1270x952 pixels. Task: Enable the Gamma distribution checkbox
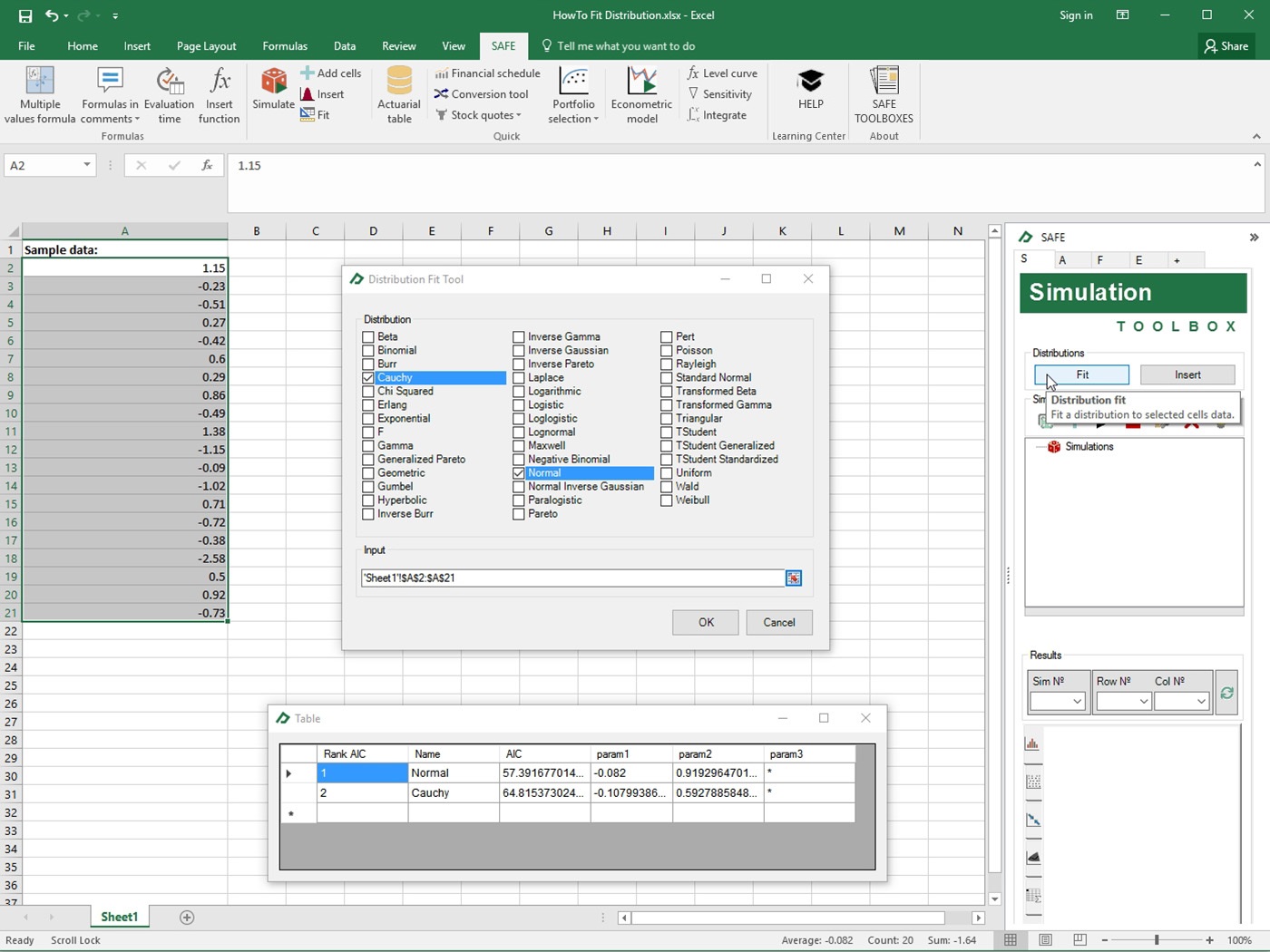click(368, 446)
